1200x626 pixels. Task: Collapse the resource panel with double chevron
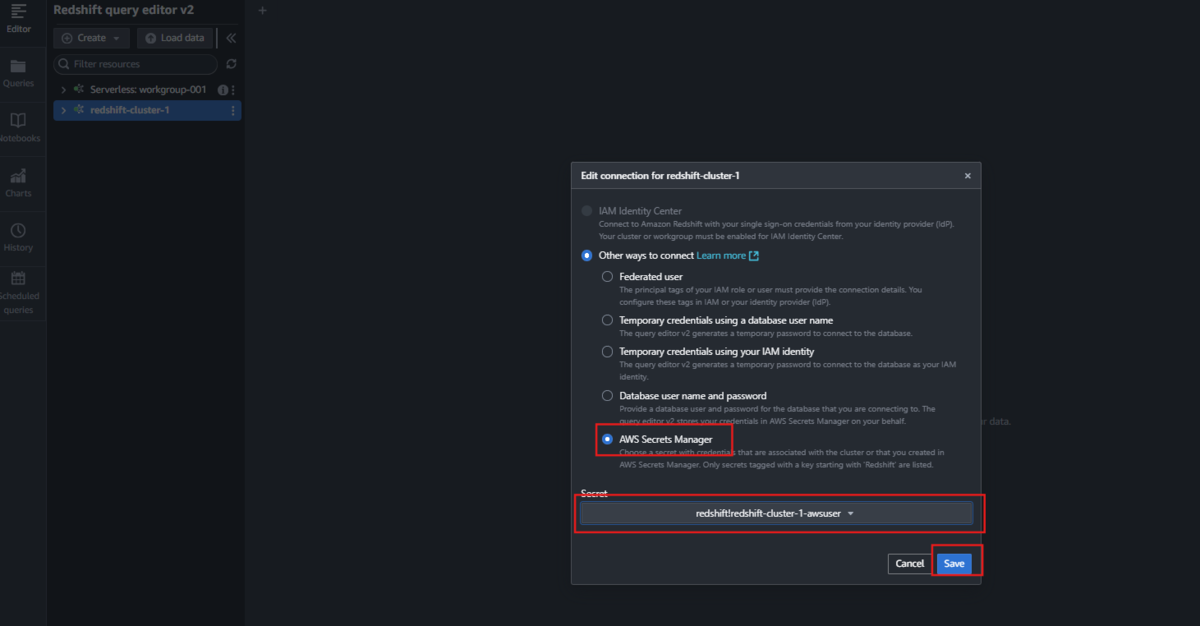point(231,38)
